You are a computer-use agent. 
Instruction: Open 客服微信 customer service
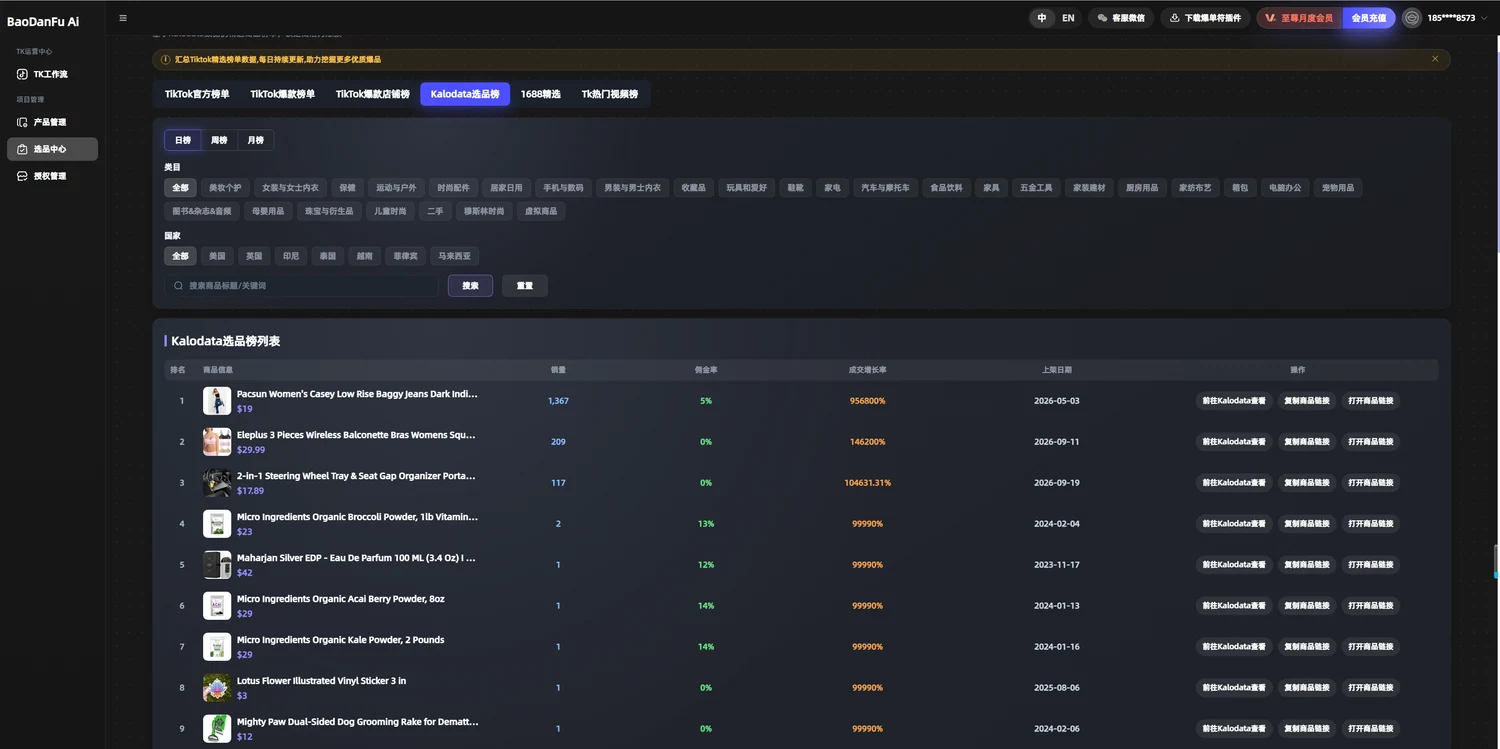[1121, 18]
